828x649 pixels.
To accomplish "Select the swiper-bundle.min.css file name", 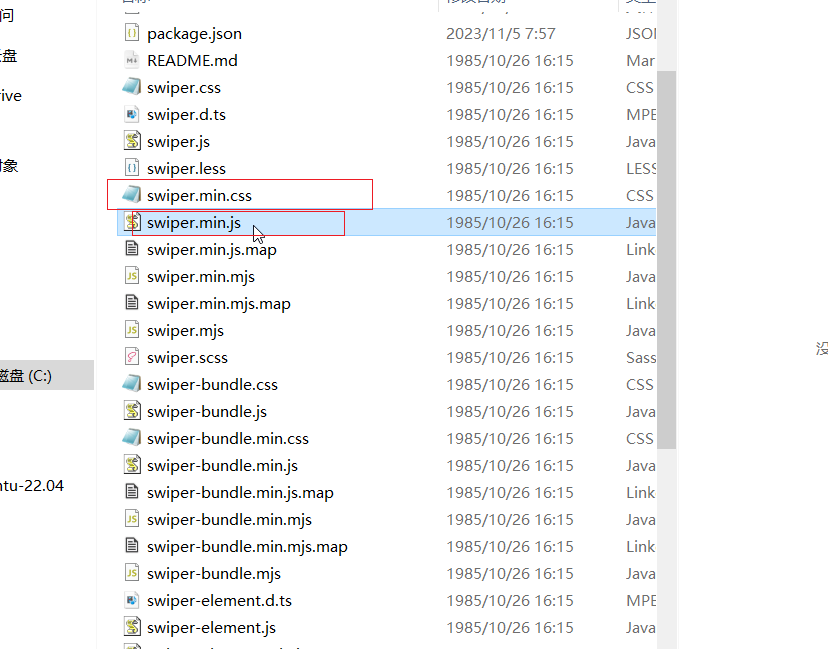I will 228,438.
